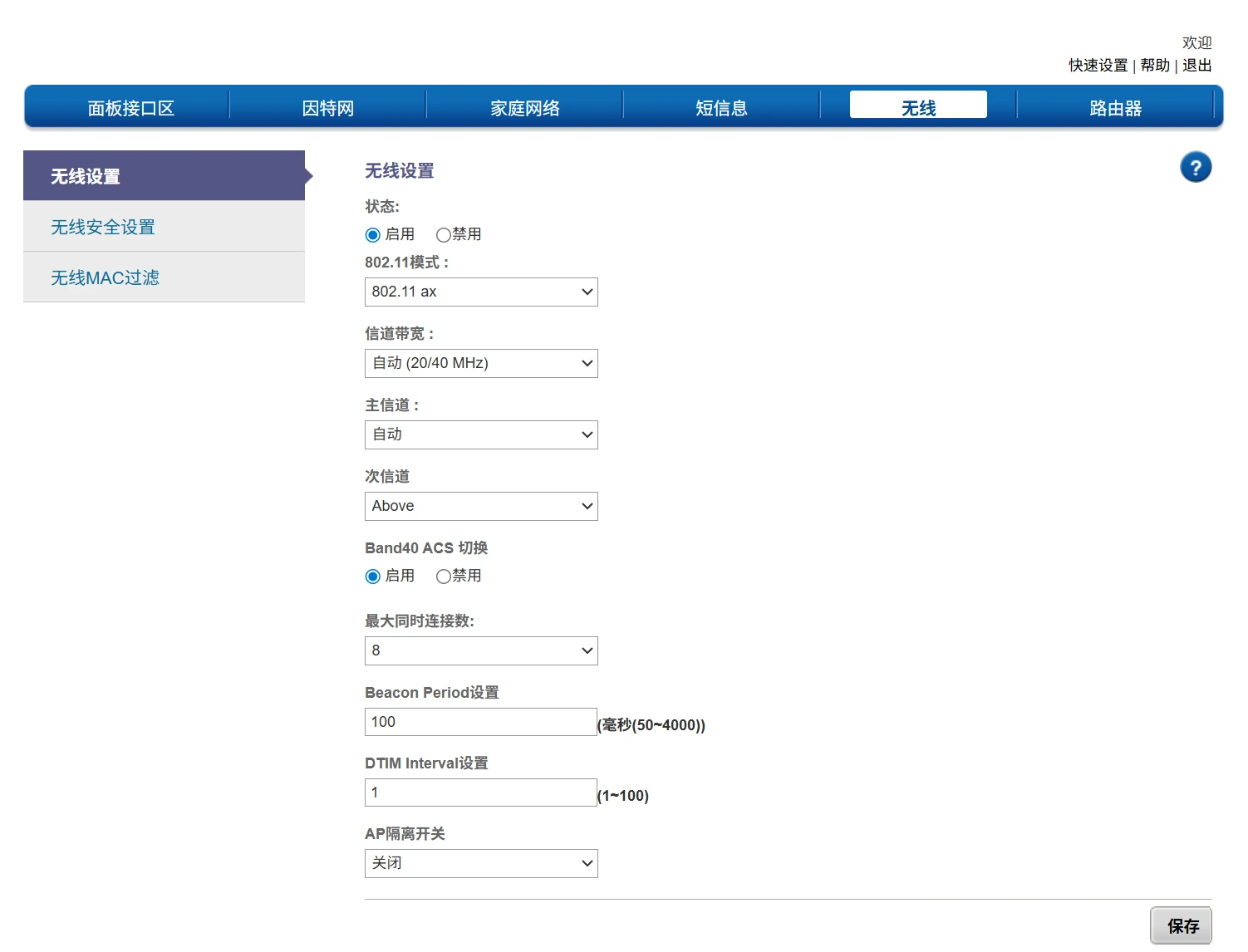Select 无线设置 in the sidebar
The height and width of the screenshot is (952, 1248).
[x=164, y=175]
